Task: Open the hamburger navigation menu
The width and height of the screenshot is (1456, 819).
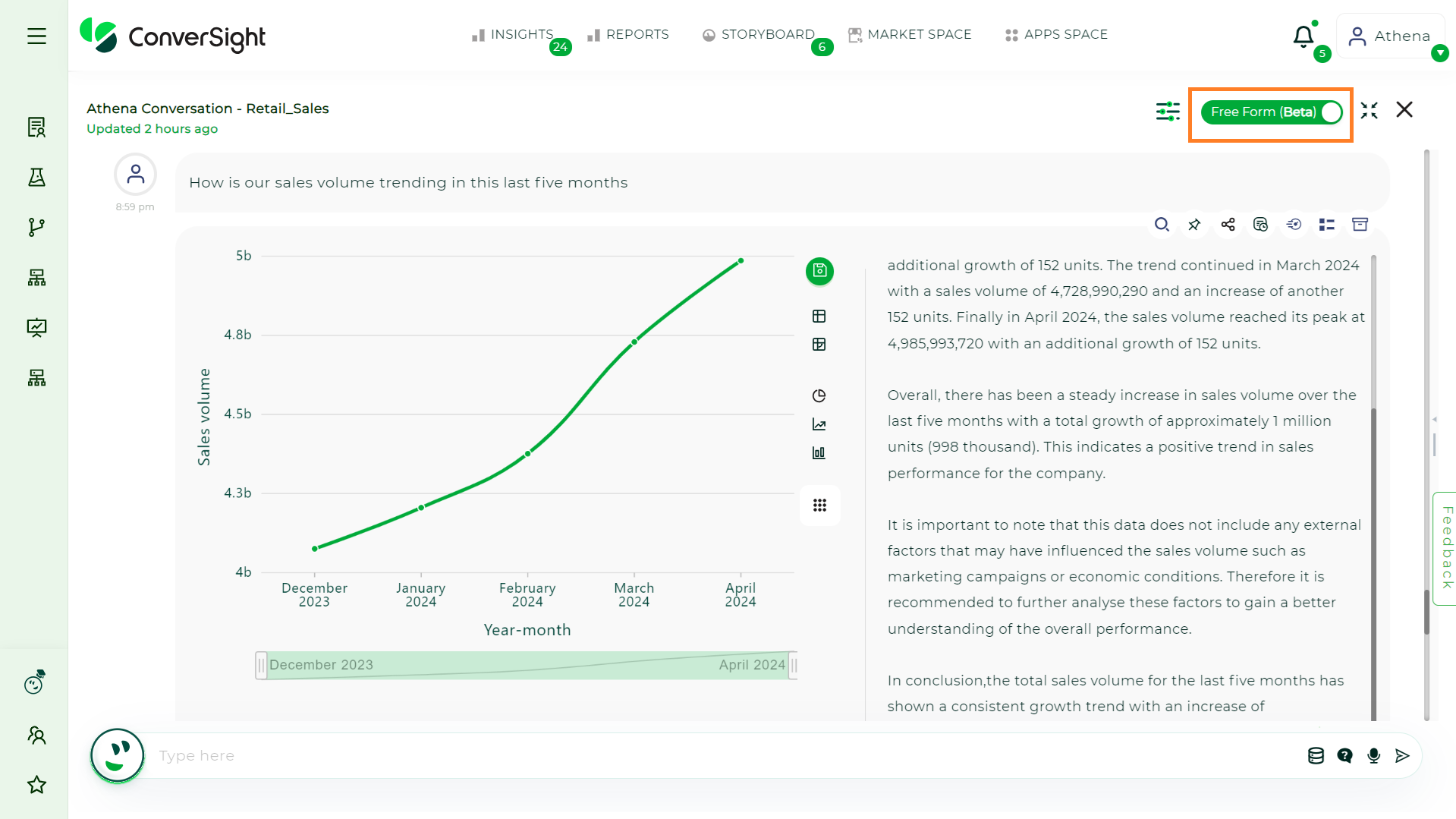Action: [x=36, y=36]
